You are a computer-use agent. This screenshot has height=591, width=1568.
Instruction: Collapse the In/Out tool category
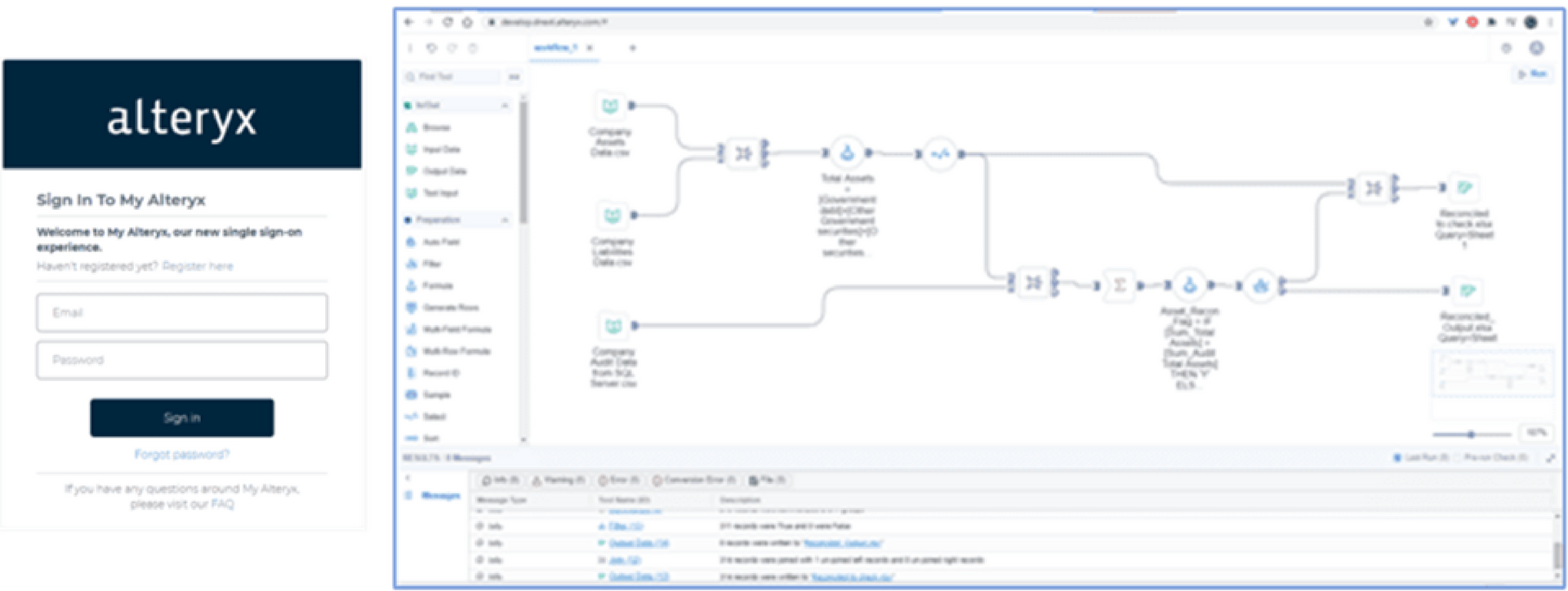click(505, 105)
